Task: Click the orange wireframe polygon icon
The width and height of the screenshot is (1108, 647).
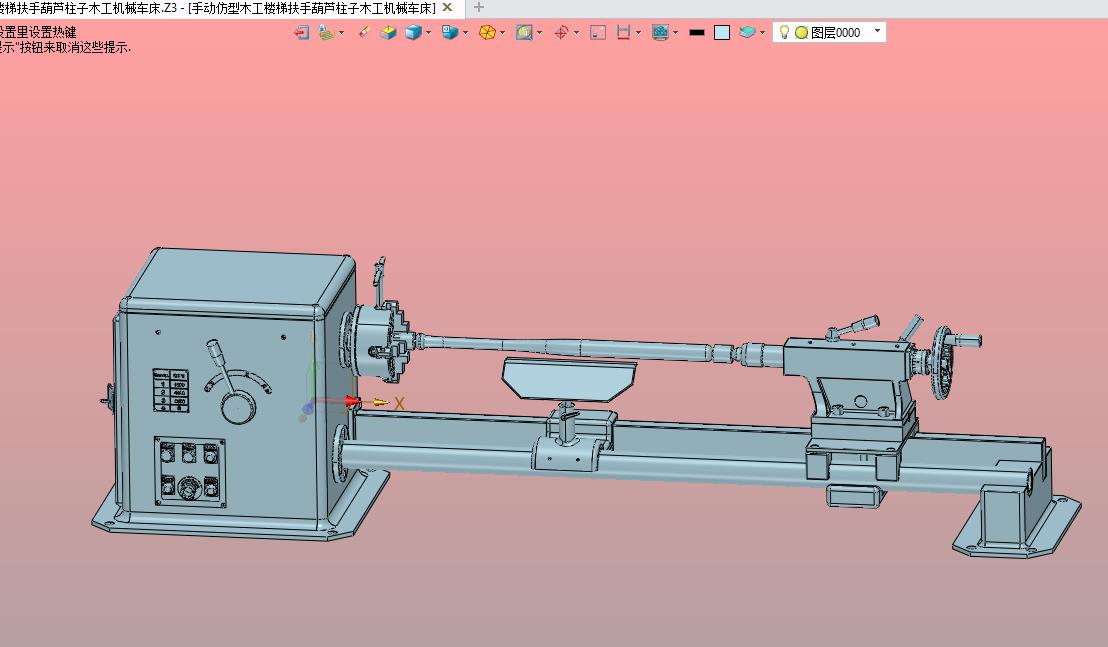Action: [486, 32]
